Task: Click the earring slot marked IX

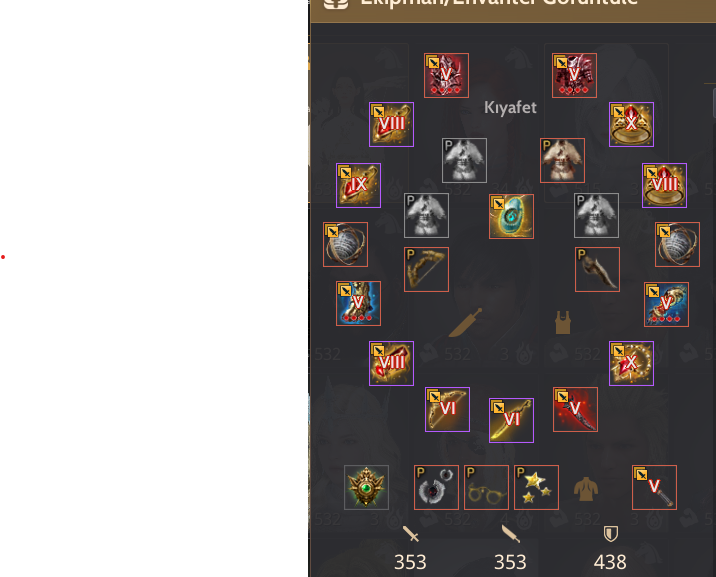Action: [358, 185]
